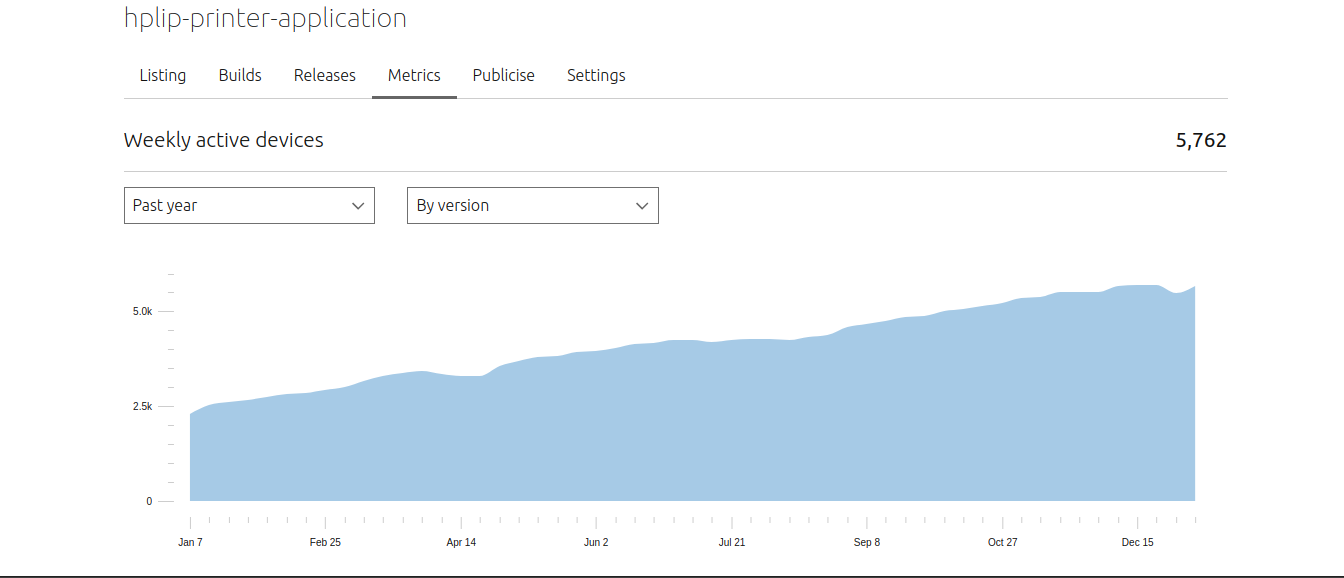Click the Oct 27 axis label
The height and width of the screenshot is (578, 1344).
click(x=1002, y=542)
